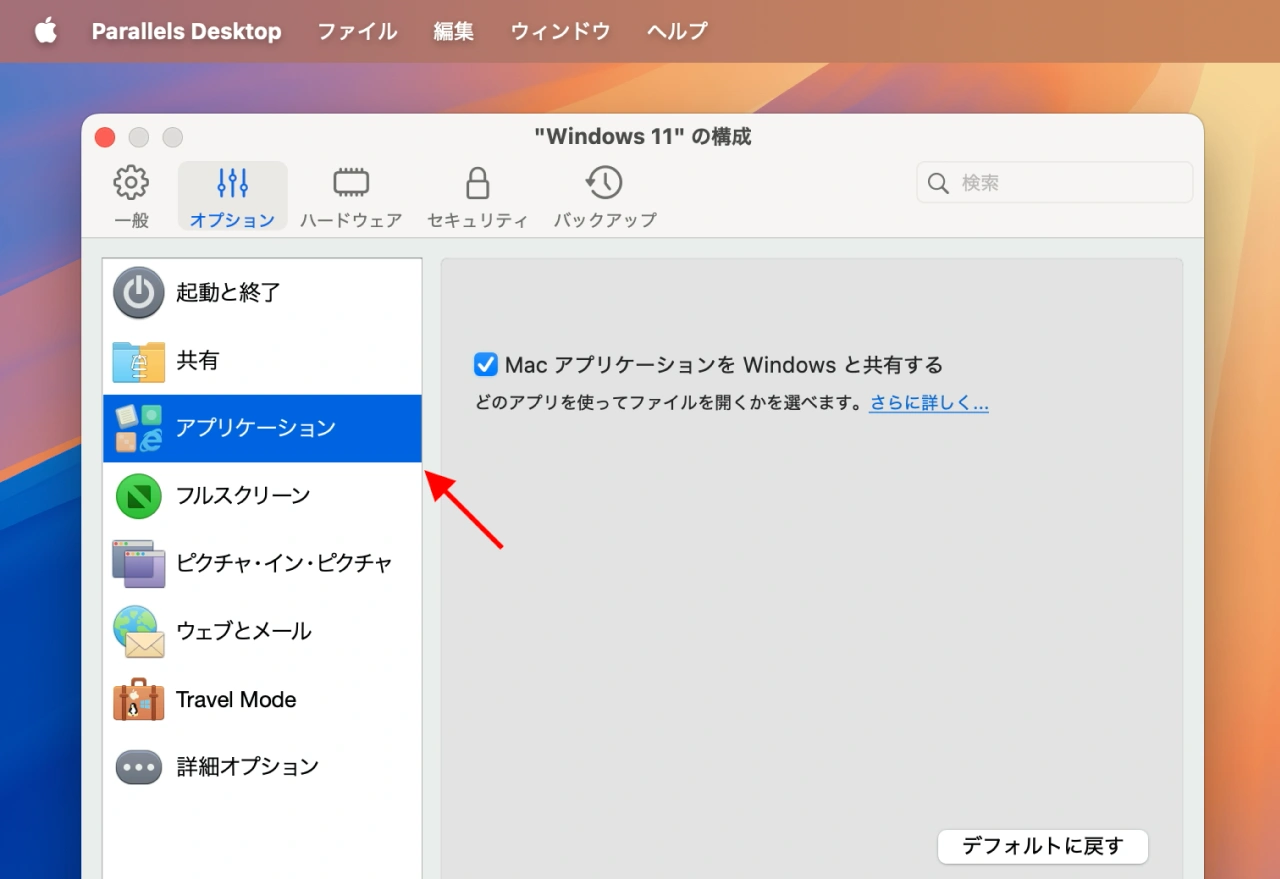
Task: Select the ハードウェア chip icon
Action: [x=351, y=183]
